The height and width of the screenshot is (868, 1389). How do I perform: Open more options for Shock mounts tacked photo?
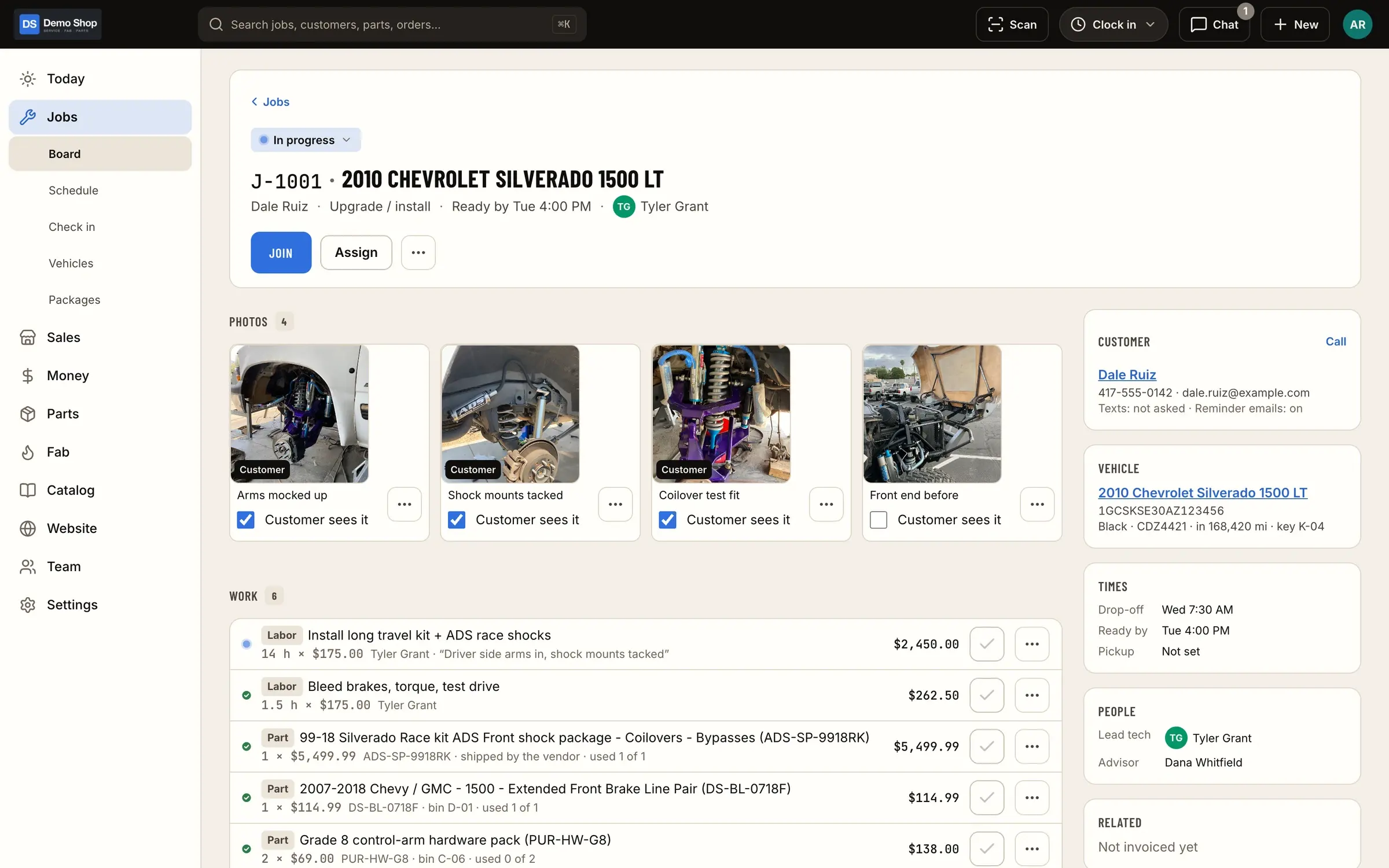[x=615, y=504]
